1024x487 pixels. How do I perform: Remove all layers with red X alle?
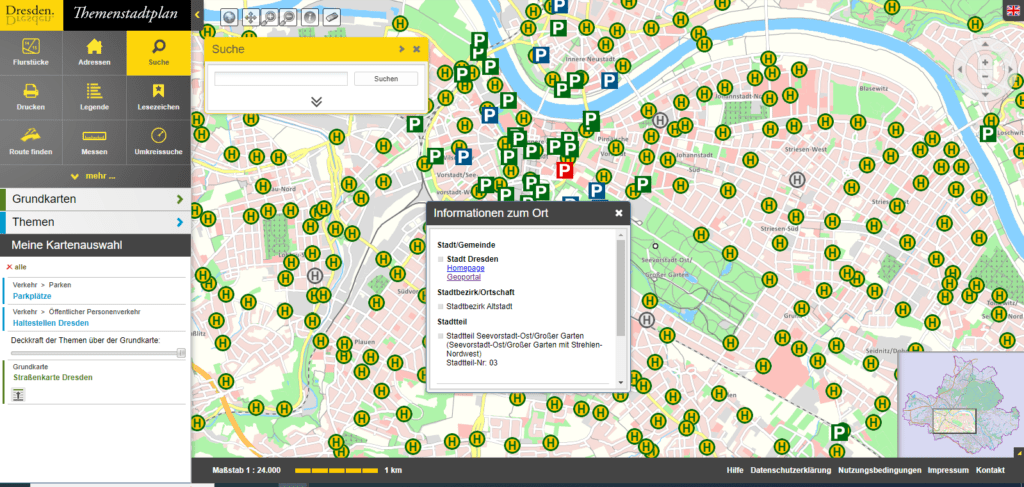16,267
